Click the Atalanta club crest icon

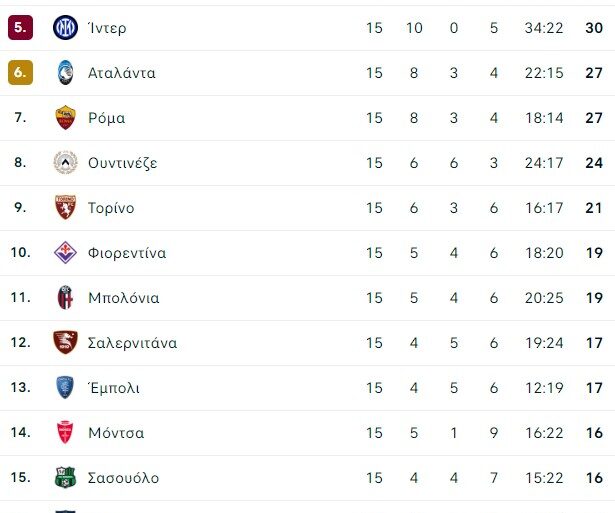point(65,73)
